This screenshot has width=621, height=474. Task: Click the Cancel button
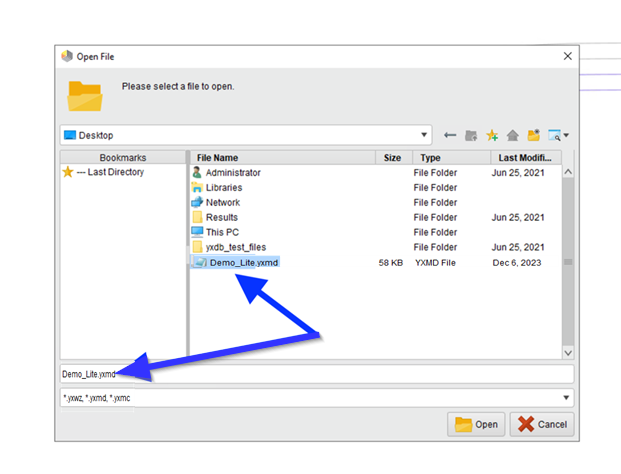(542, 424)
